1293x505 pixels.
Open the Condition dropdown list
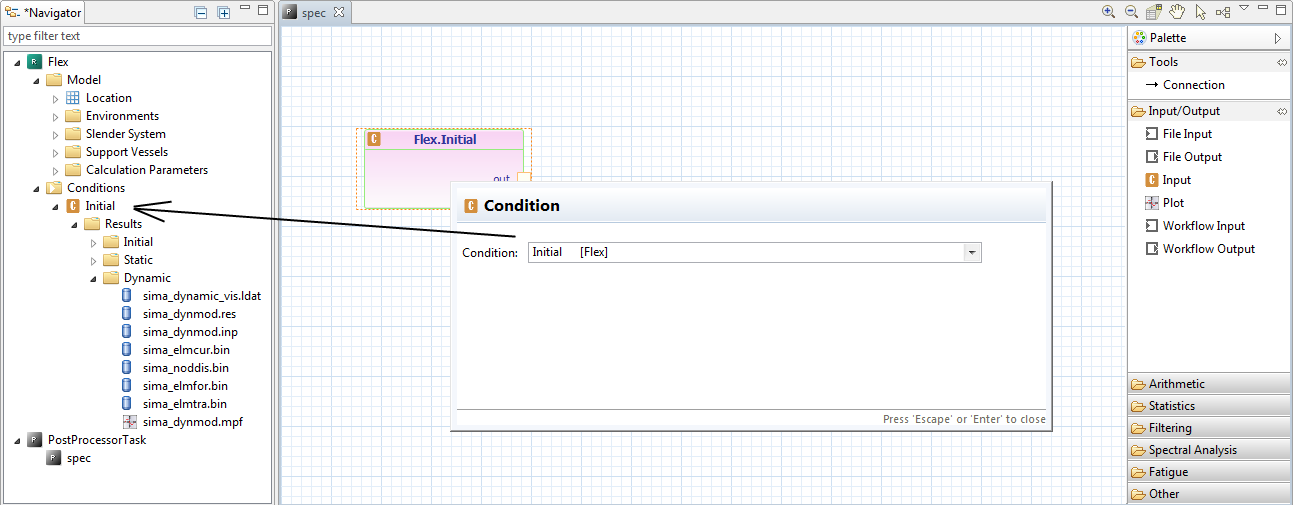point(971,253)
